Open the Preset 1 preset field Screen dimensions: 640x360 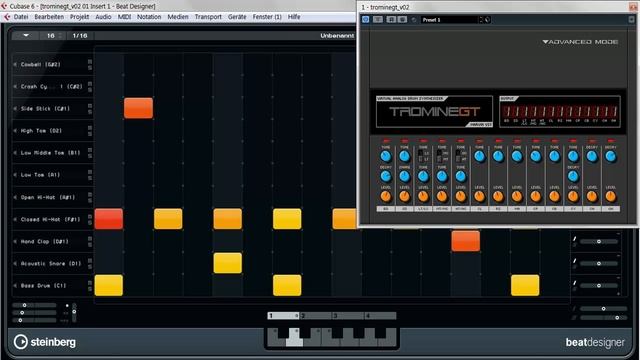click(449, 20)
